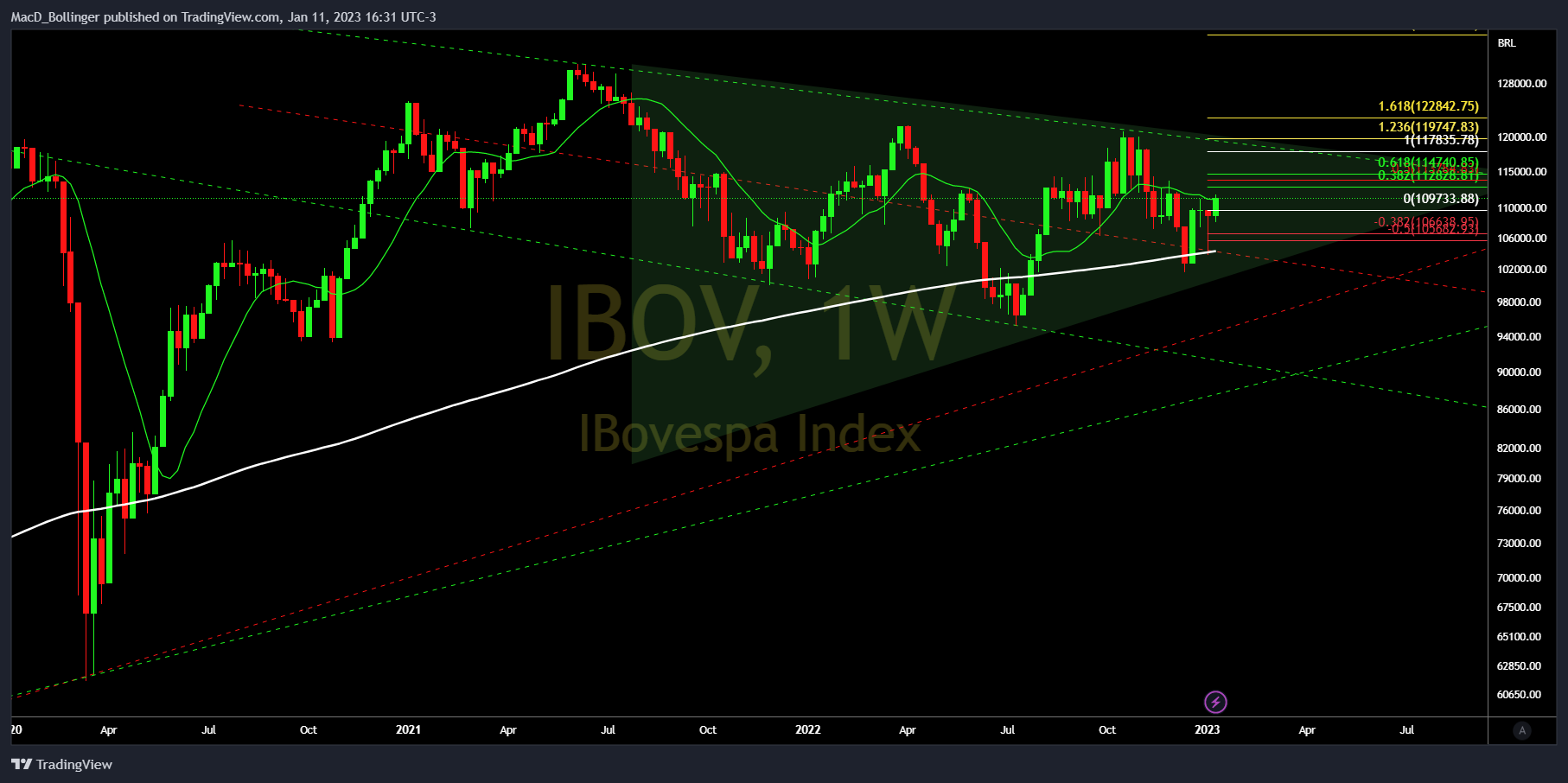Click the 120000.00 price axis label
The image size is (1568, 783).
tap(1522, 137)
